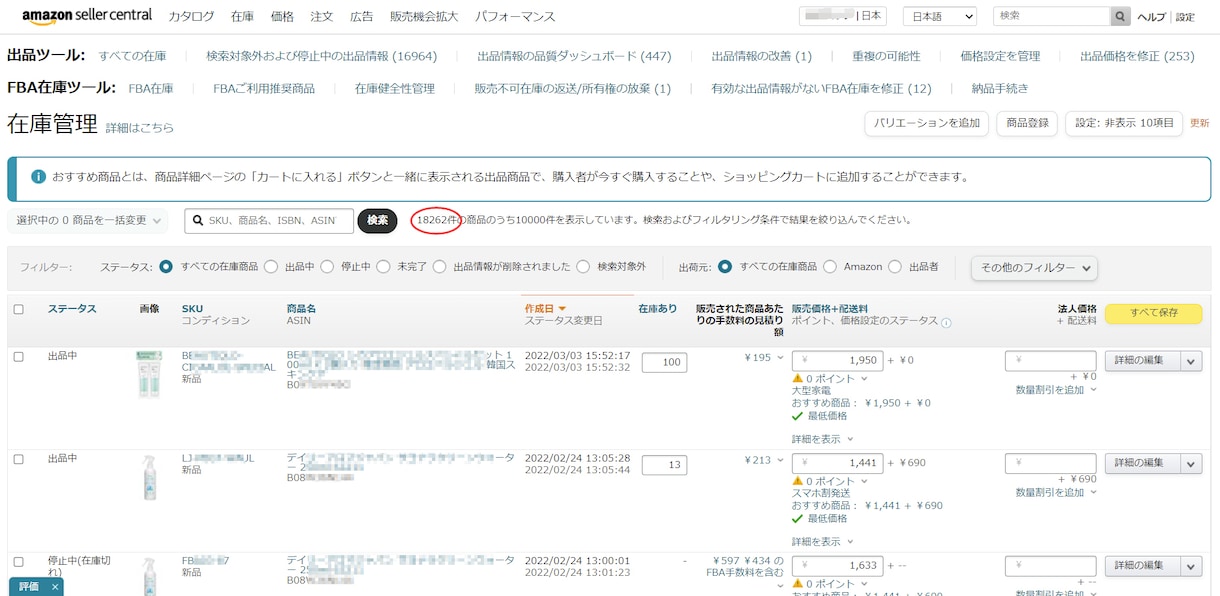Select the 未完了 status filter radio

(x=382, y=267)
